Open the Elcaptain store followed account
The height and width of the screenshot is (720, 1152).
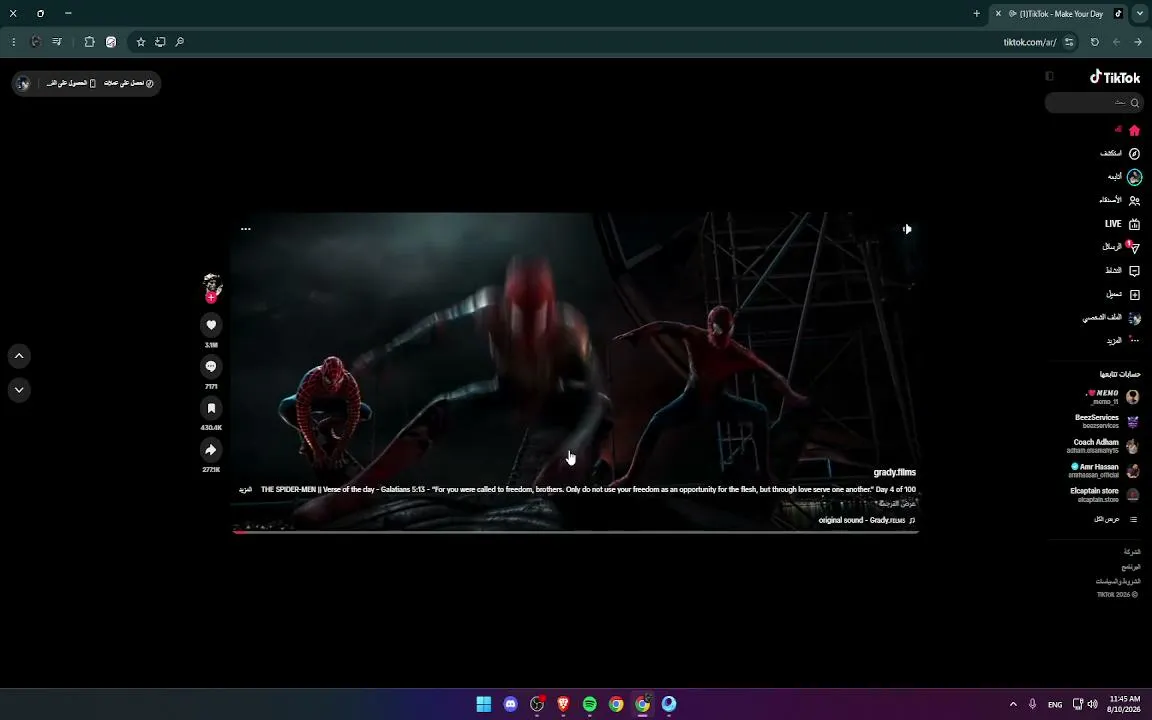tap(1105, 494)
